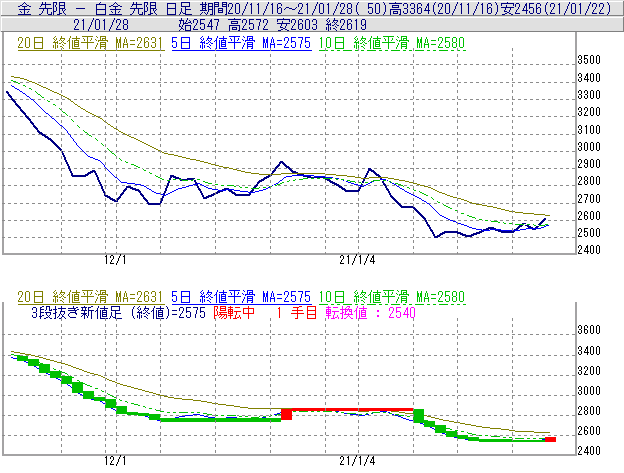624x473 pixels.
Task: Click the 10日 終値平滑 MA=2580 legend in upper chart
Action: pyautogui.click(x=392, y=43)
